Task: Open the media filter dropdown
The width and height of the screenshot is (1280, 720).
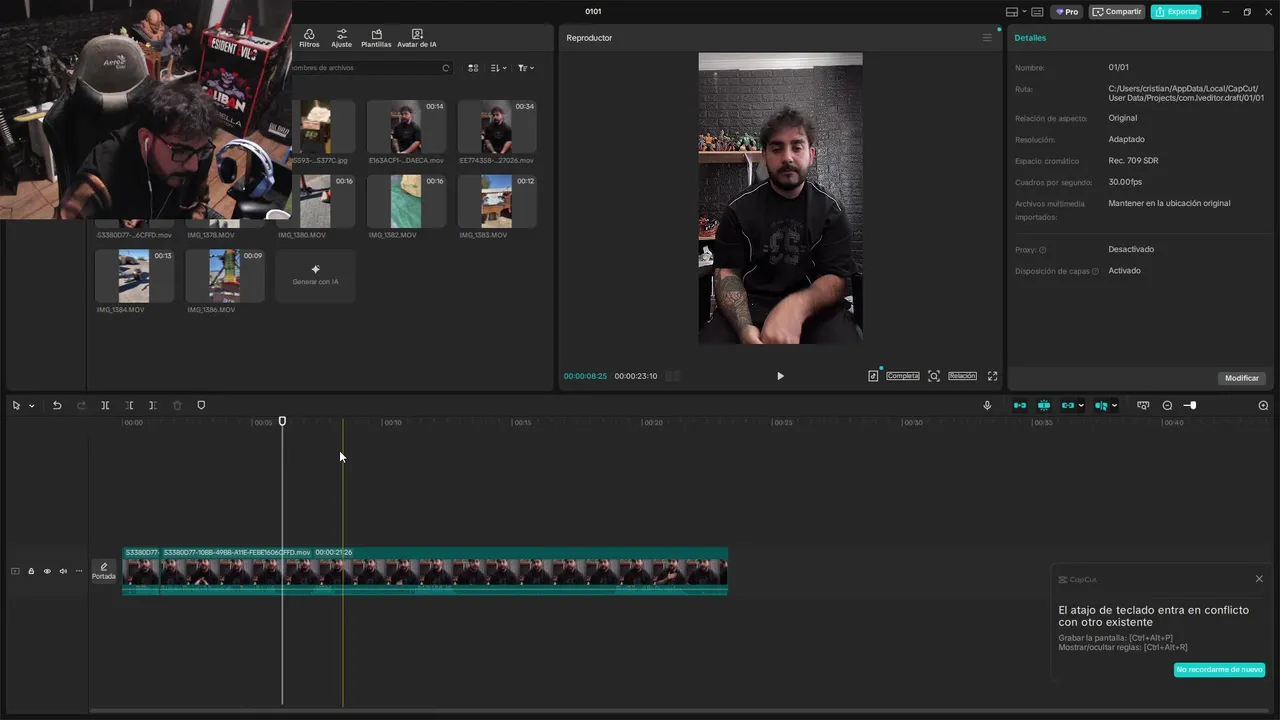Action: click(525, 68)
